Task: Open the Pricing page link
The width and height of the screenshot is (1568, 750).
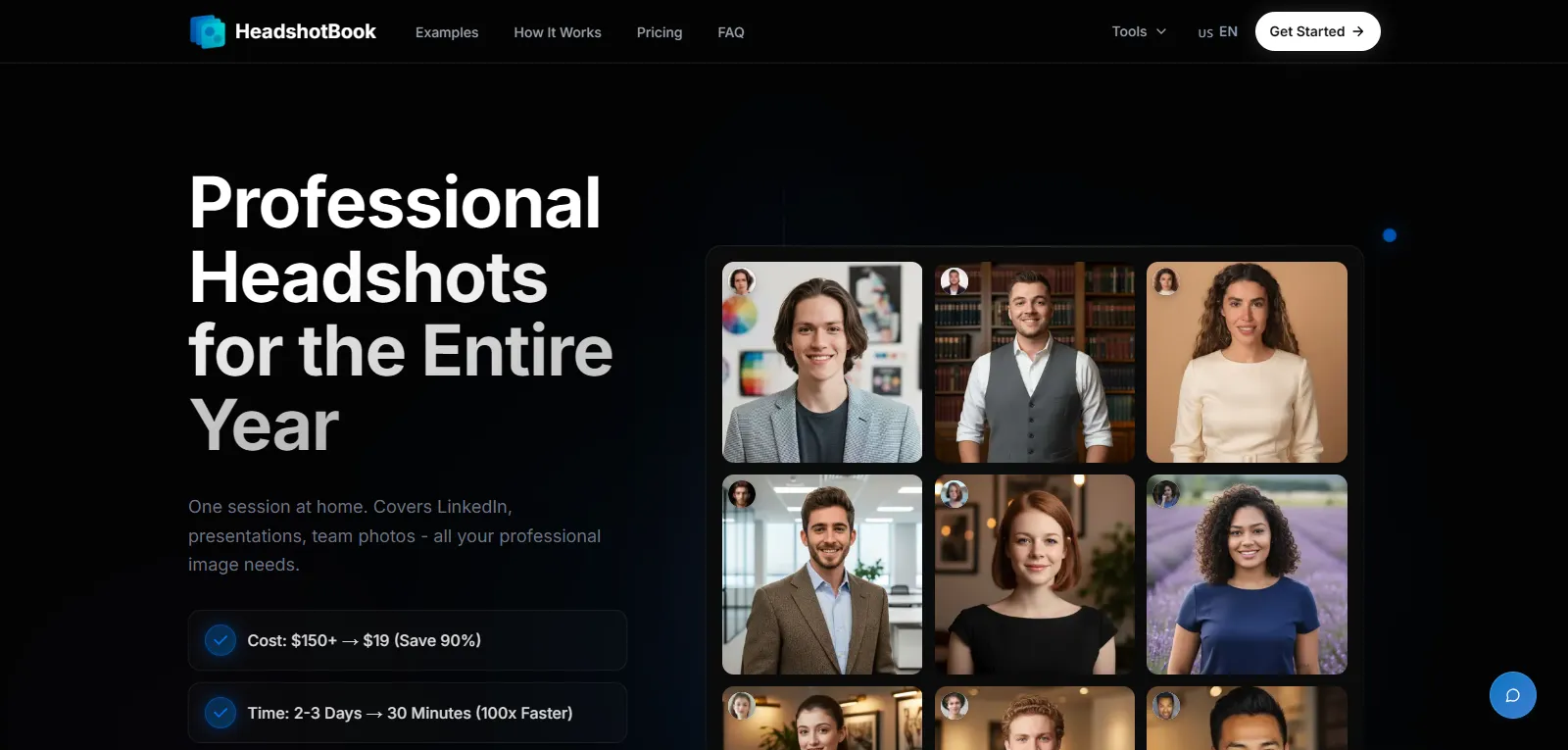Action: click(x=660, y=32)
